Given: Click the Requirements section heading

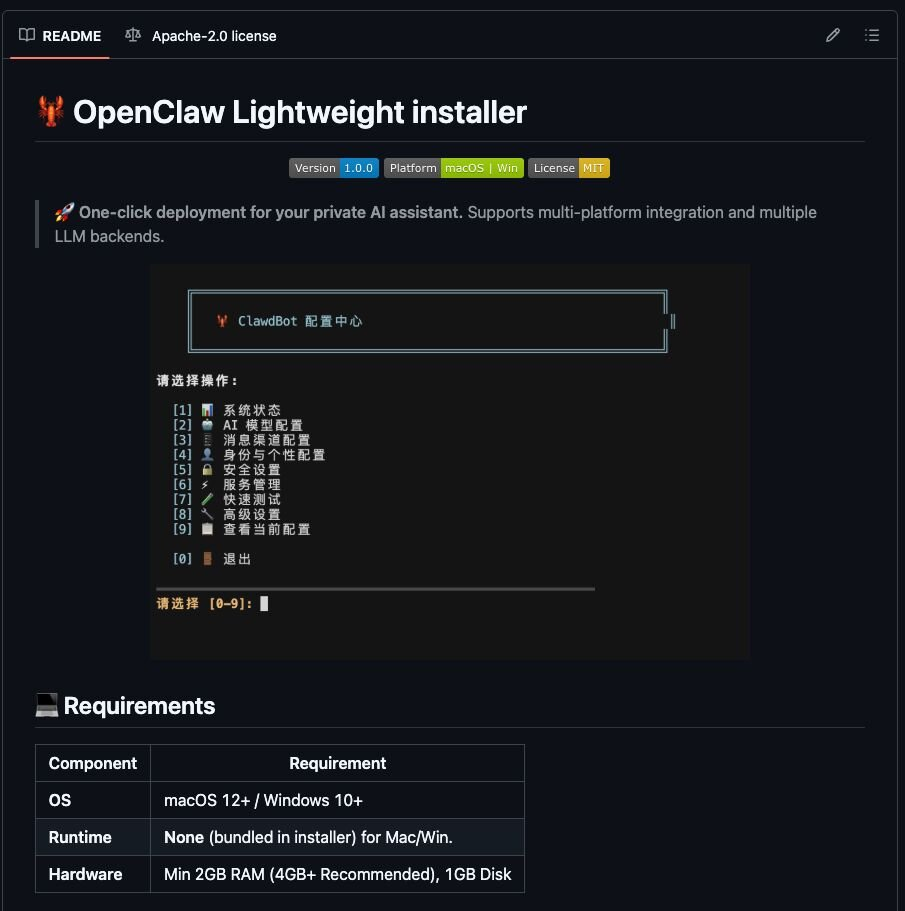Looking at the screenshot, I should pos(139,706).
